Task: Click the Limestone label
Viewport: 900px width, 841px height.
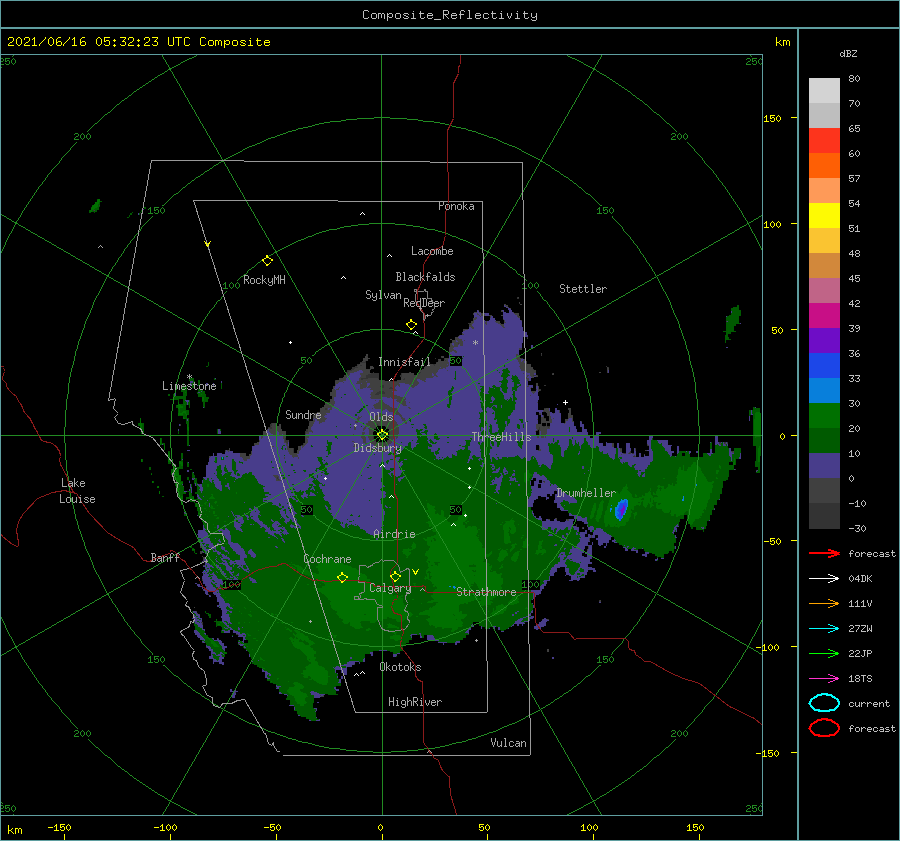Action: (189, 386)
